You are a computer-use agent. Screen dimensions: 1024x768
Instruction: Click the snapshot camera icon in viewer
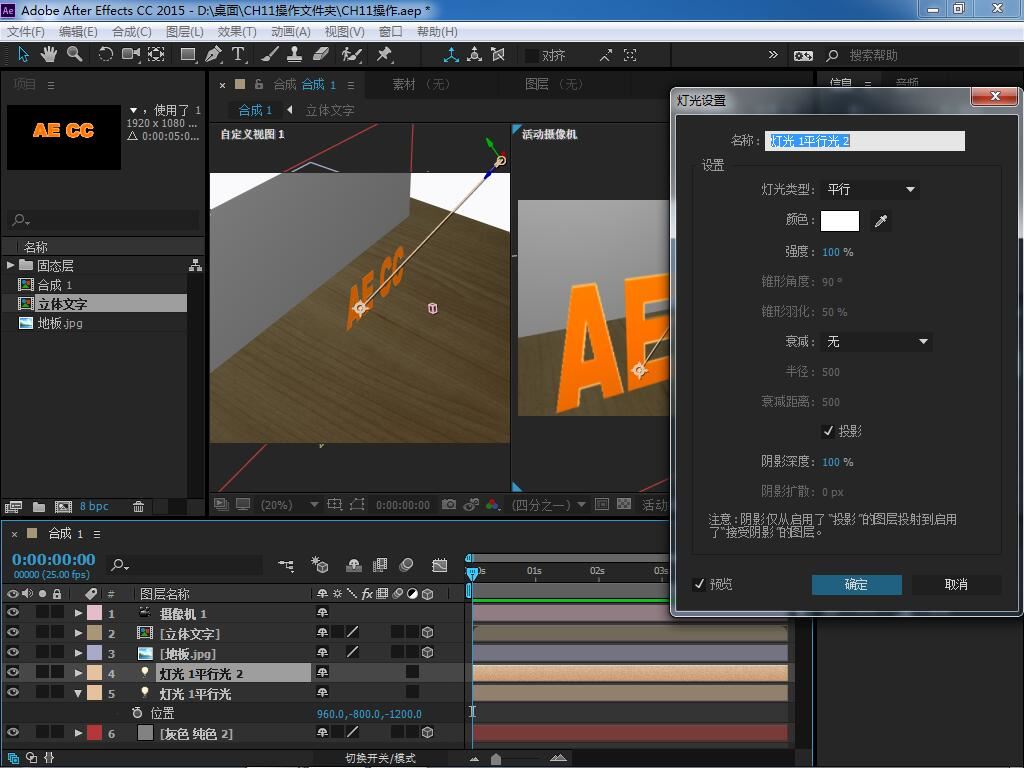coord(449,504)
